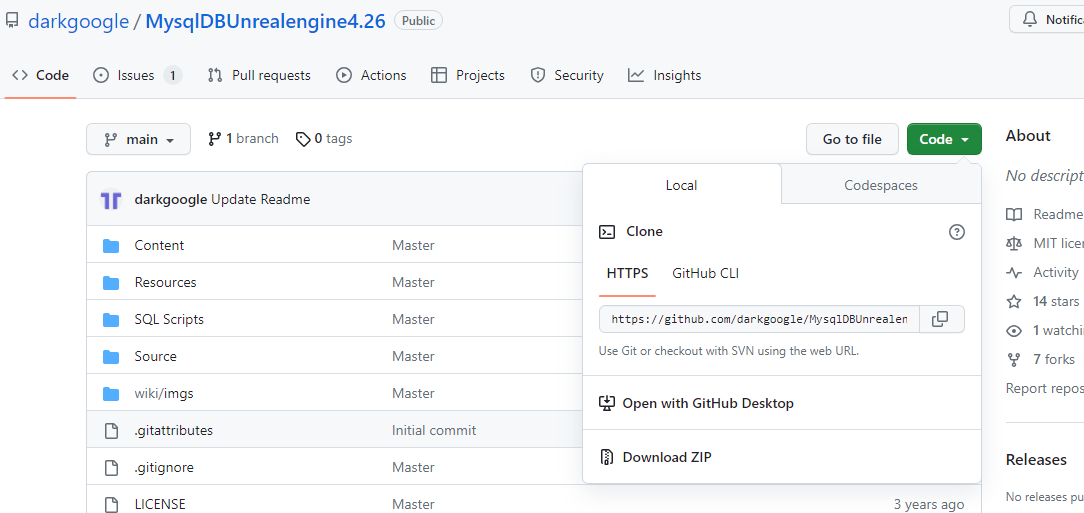Collapse the green Code dropdown button

(x=944, y=139)
